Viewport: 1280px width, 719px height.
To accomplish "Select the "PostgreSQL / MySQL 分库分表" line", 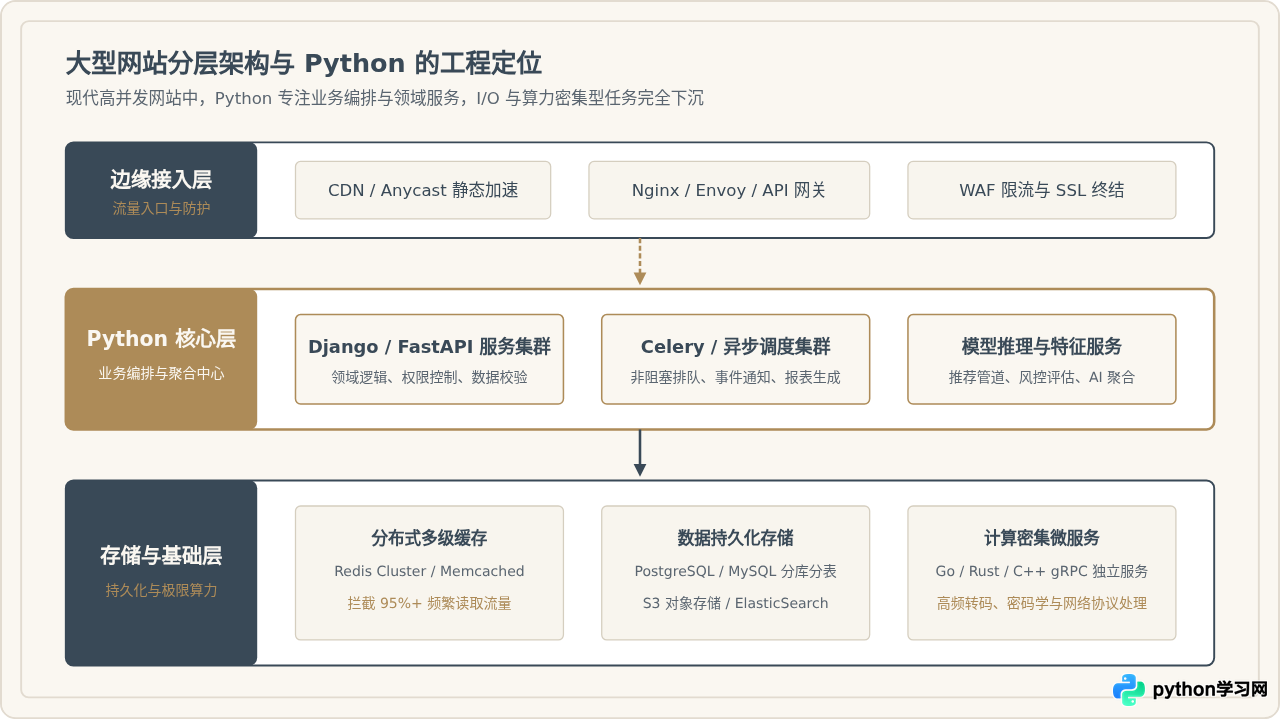I will coord(735,571).
